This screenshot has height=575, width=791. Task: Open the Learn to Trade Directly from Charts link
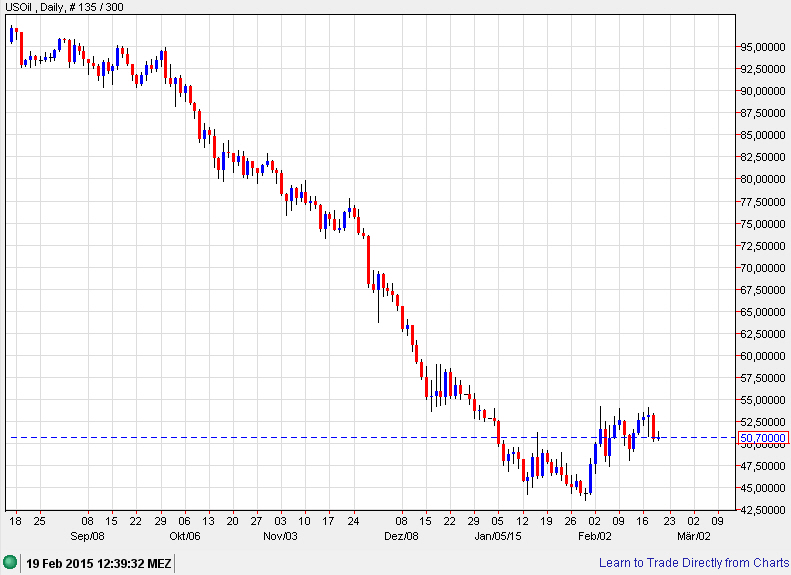click(694, 562)
